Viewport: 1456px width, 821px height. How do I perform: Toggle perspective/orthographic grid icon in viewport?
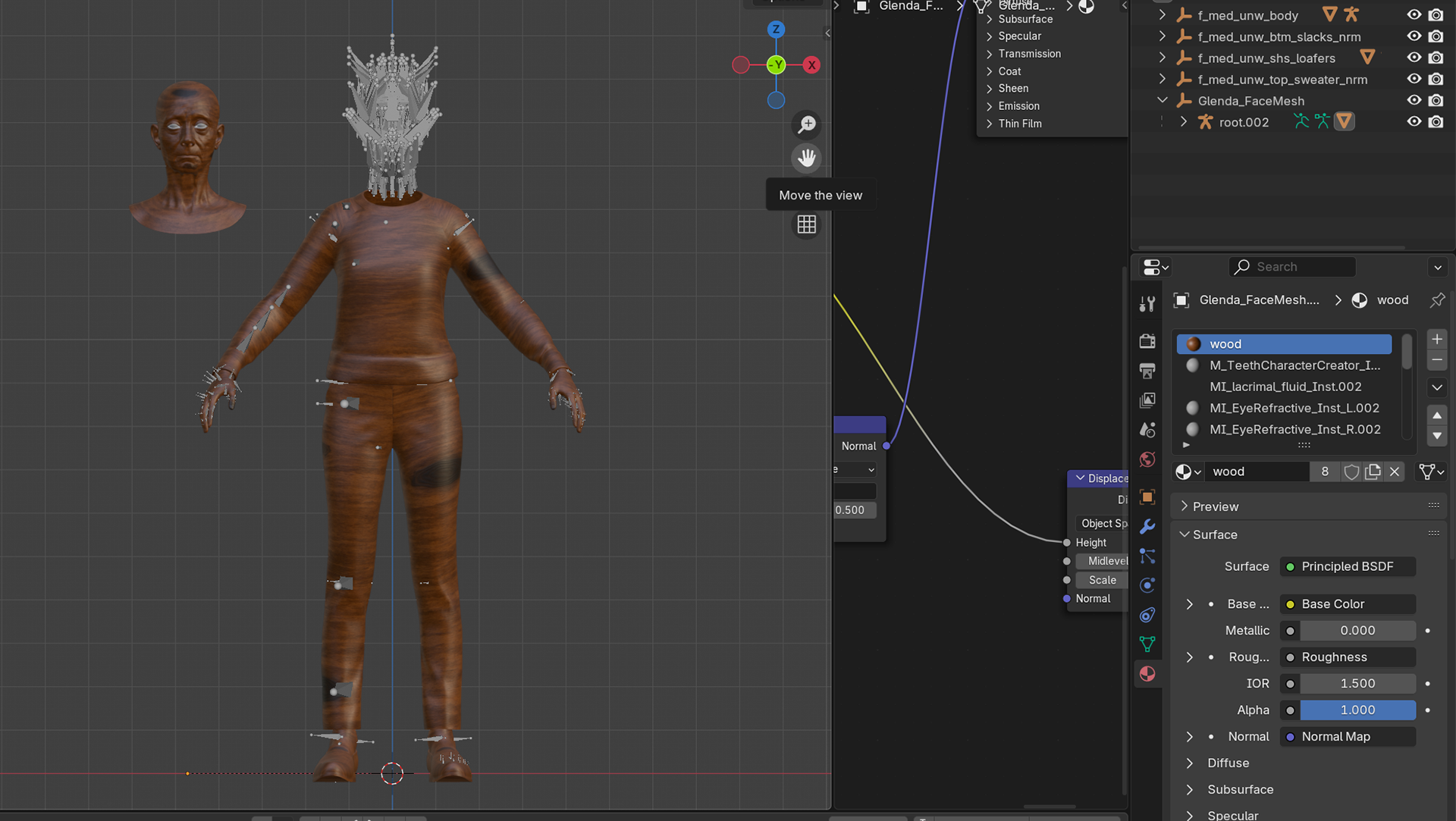(807, 224)
